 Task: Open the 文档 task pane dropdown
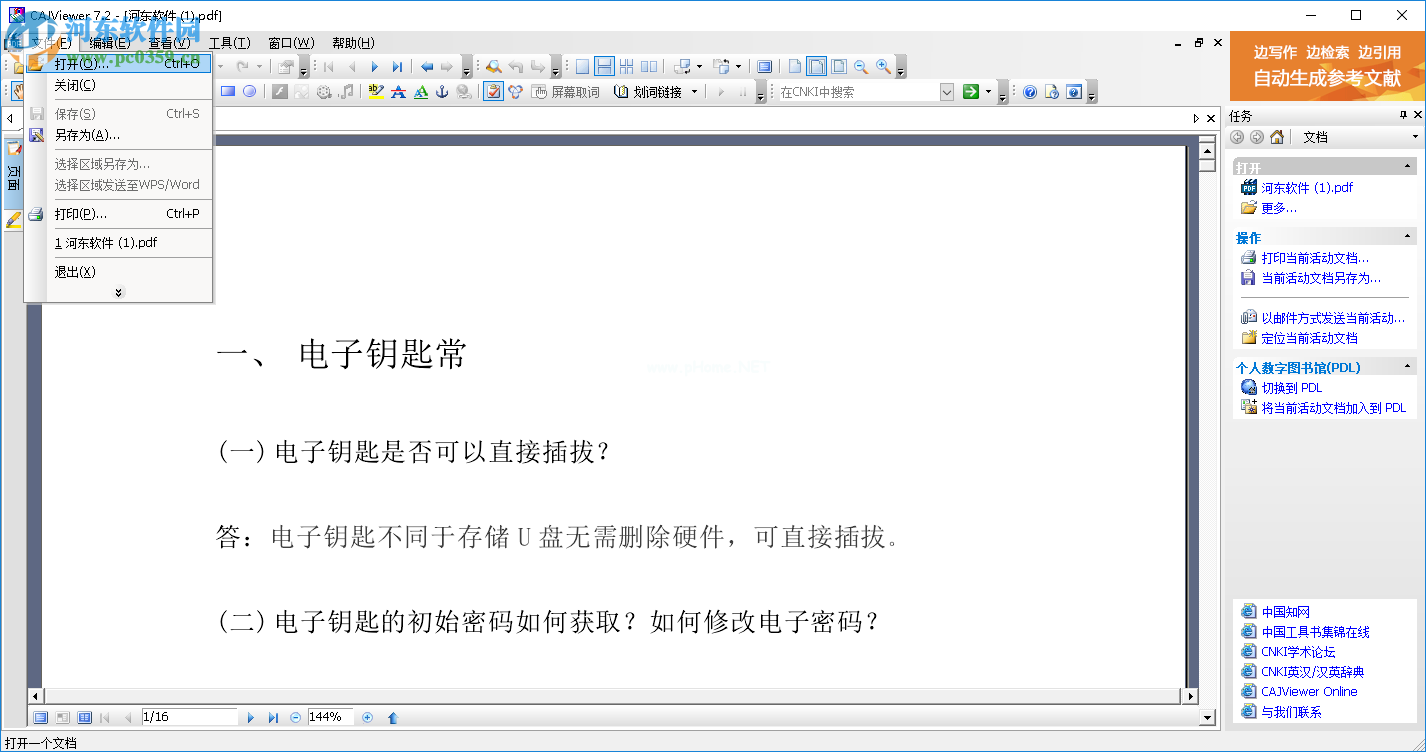click(x=1415, y=137)
